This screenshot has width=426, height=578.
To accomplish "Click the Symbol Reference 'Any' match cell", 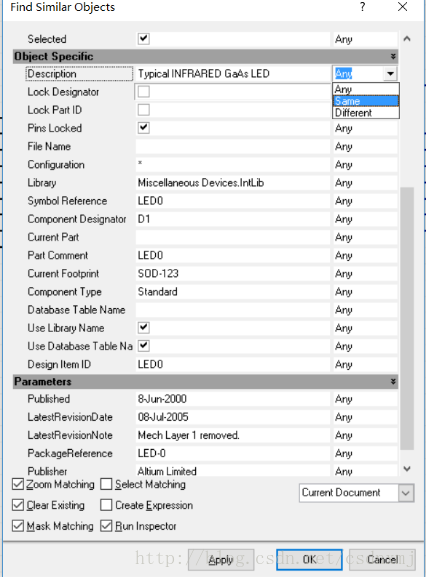I will click(x=365, y=201).
